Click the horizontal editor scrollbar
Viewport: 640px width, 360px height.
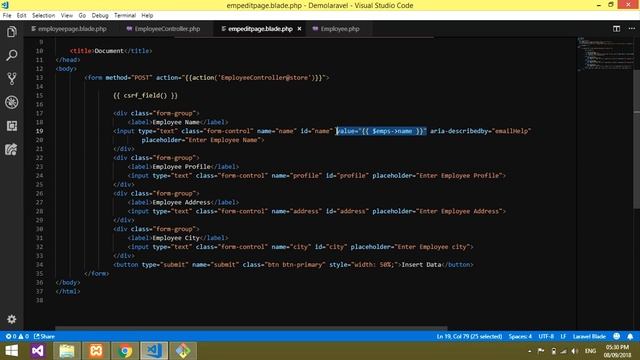pyautogui.click(x=251, y=328)
